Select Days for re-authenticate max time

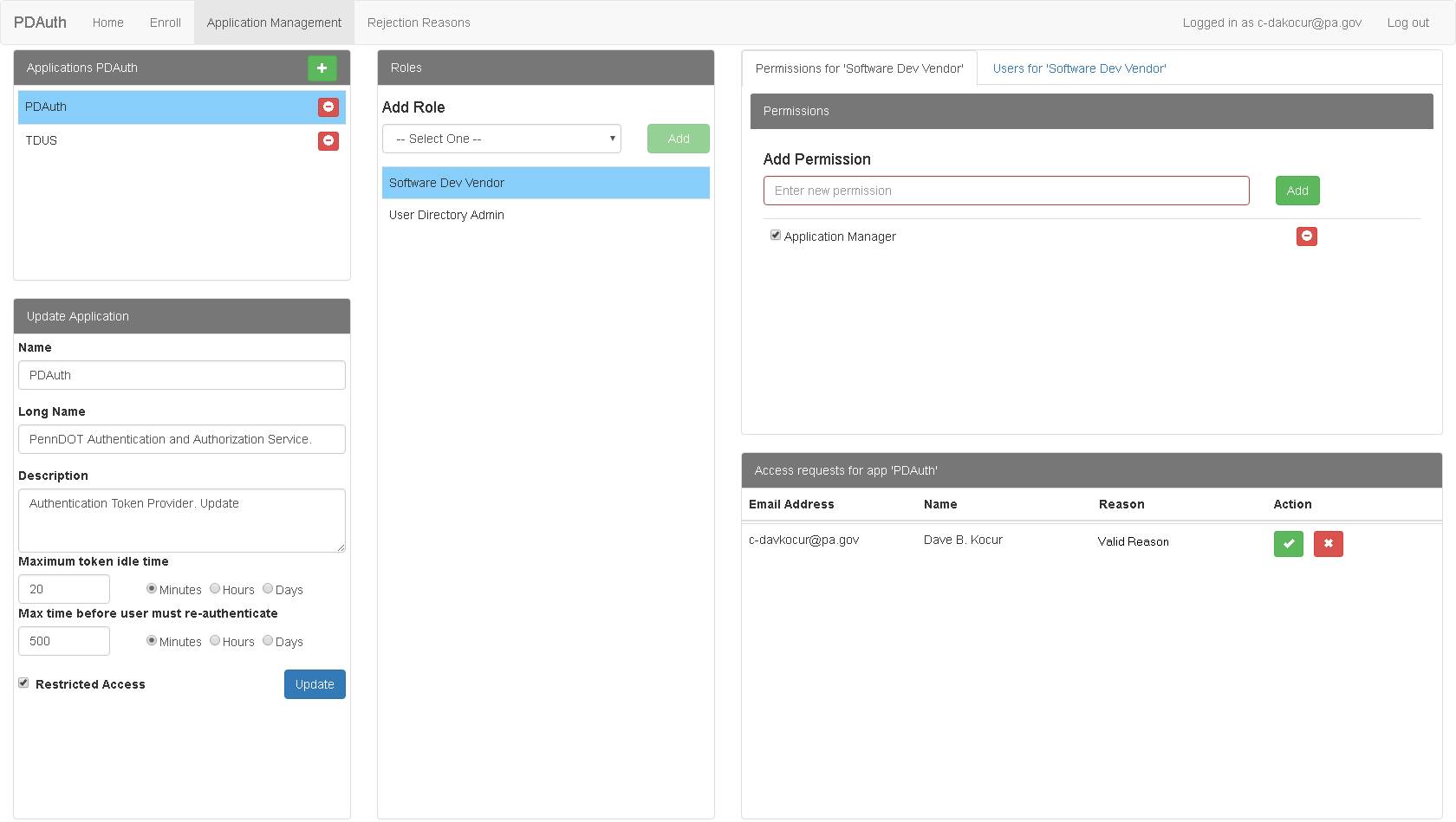pyautogui.click(x=268, y=641)
